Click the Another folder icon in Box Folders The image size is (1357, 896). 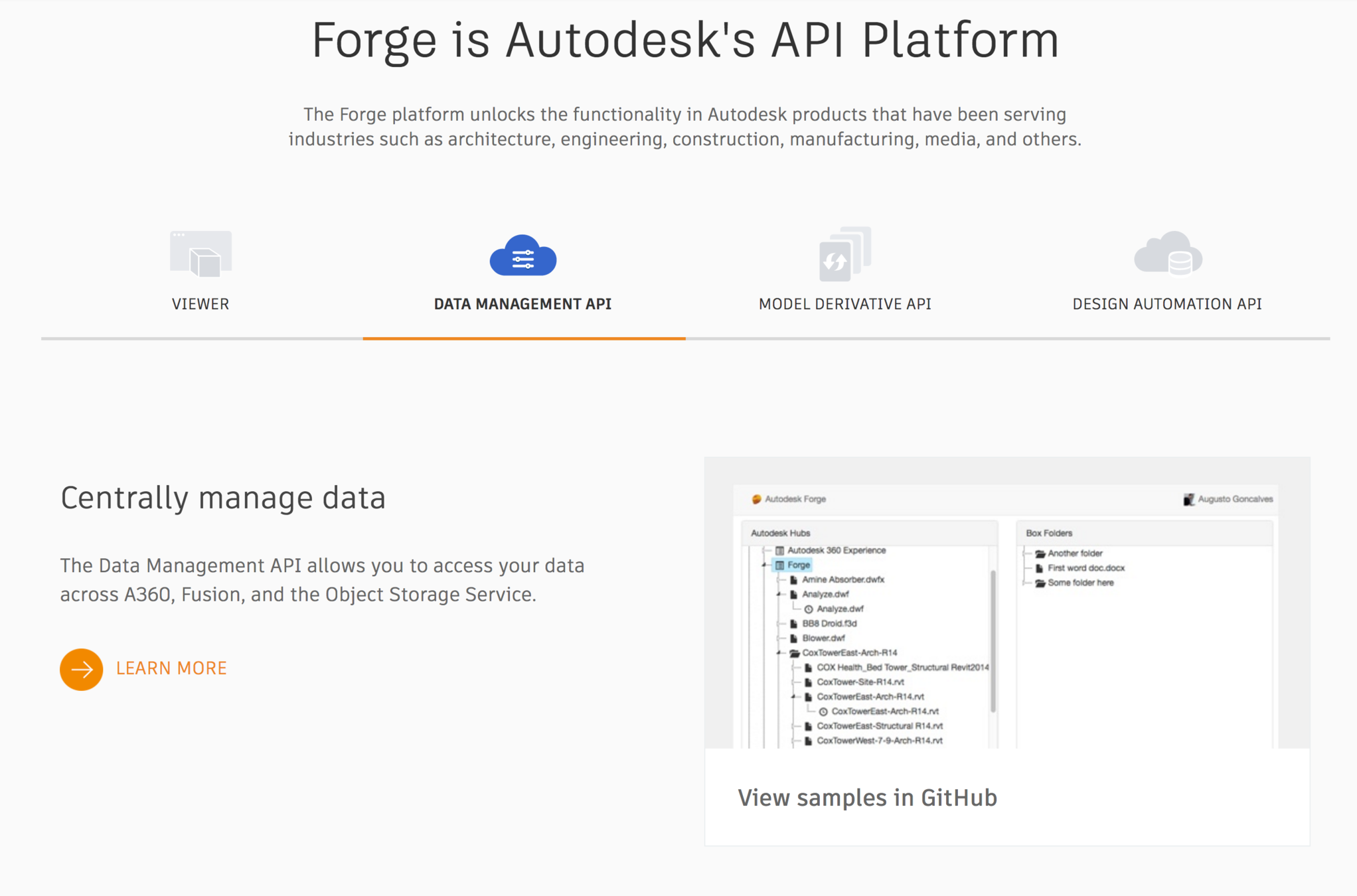(x=1040, y=554)
